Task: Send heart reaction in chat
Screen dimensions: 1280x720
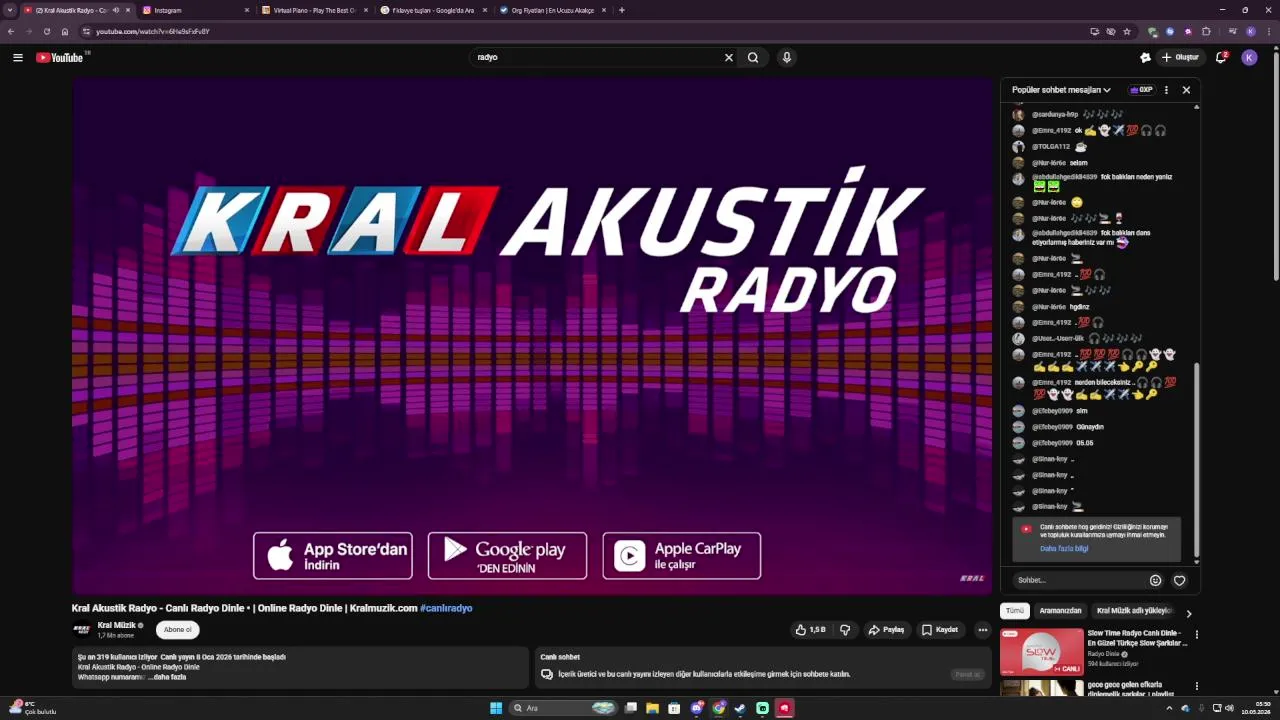Action: (x=1180, y=580)
